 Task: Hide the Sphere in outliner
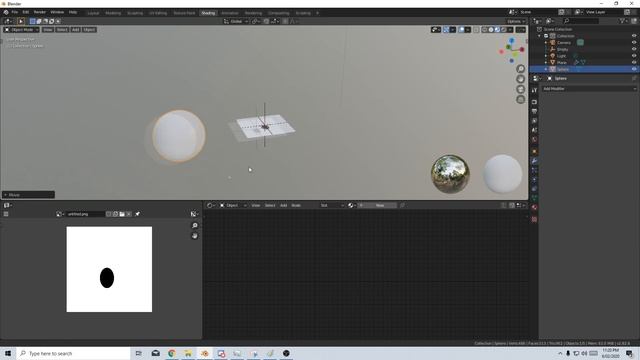(x=634, y=69)
